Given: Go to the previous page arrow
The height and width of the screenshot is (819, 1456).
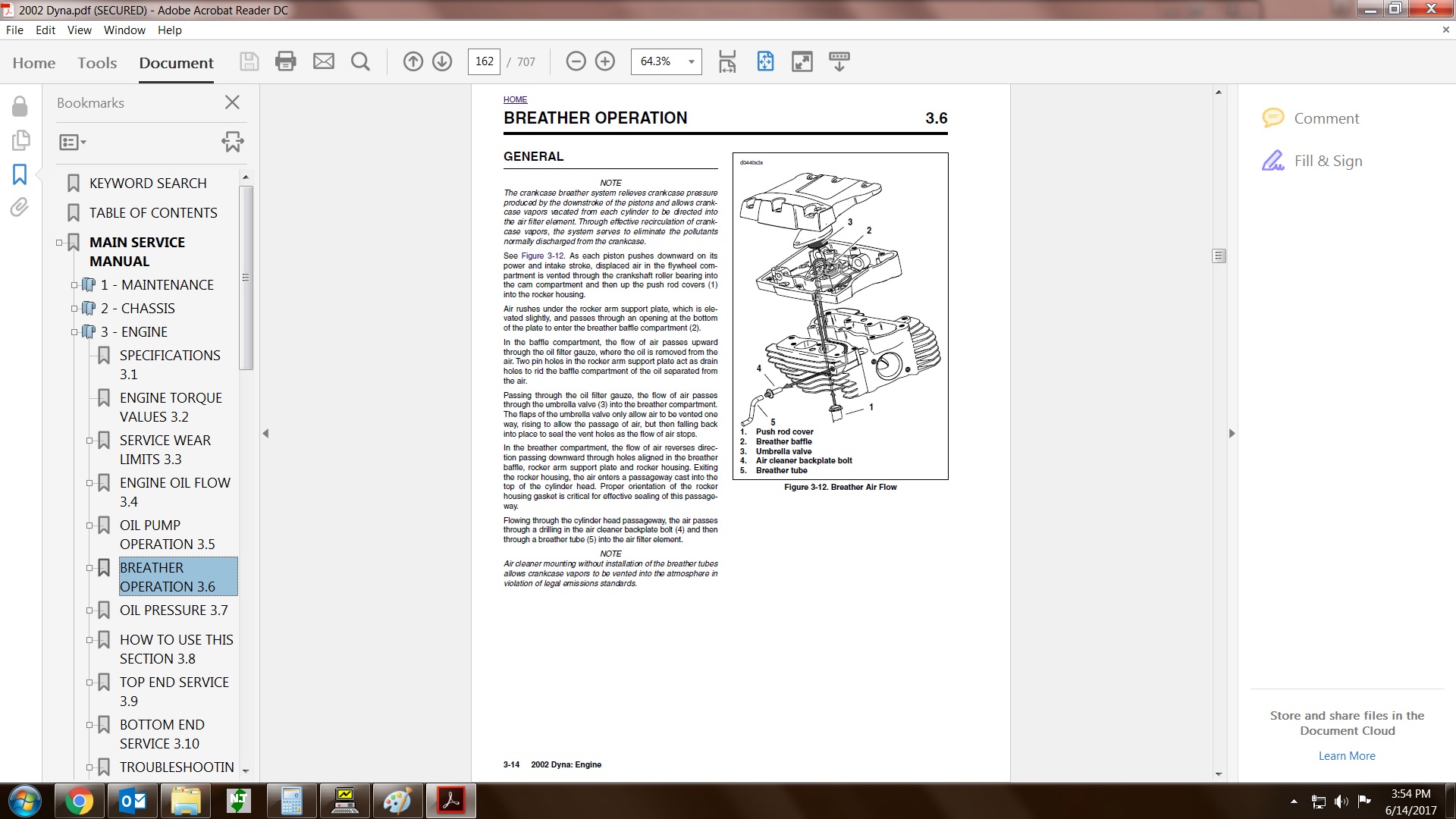Looking at the screenshot, I should click(x=413, y=61).
